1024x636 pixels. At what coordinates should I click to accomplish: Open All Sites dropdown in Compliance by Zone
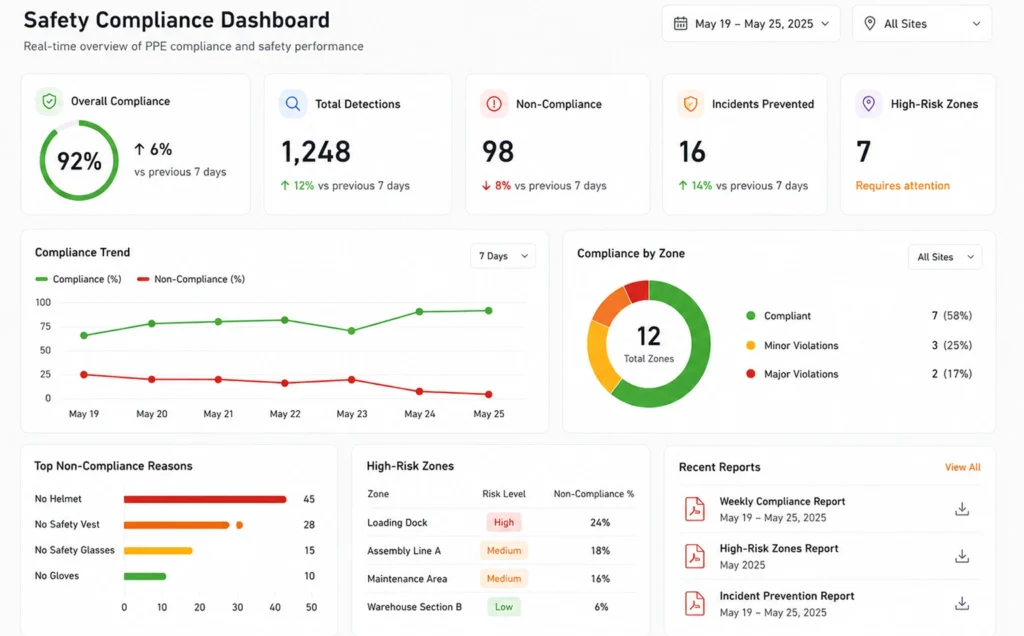pyautogui.click(x=945, y=257)
